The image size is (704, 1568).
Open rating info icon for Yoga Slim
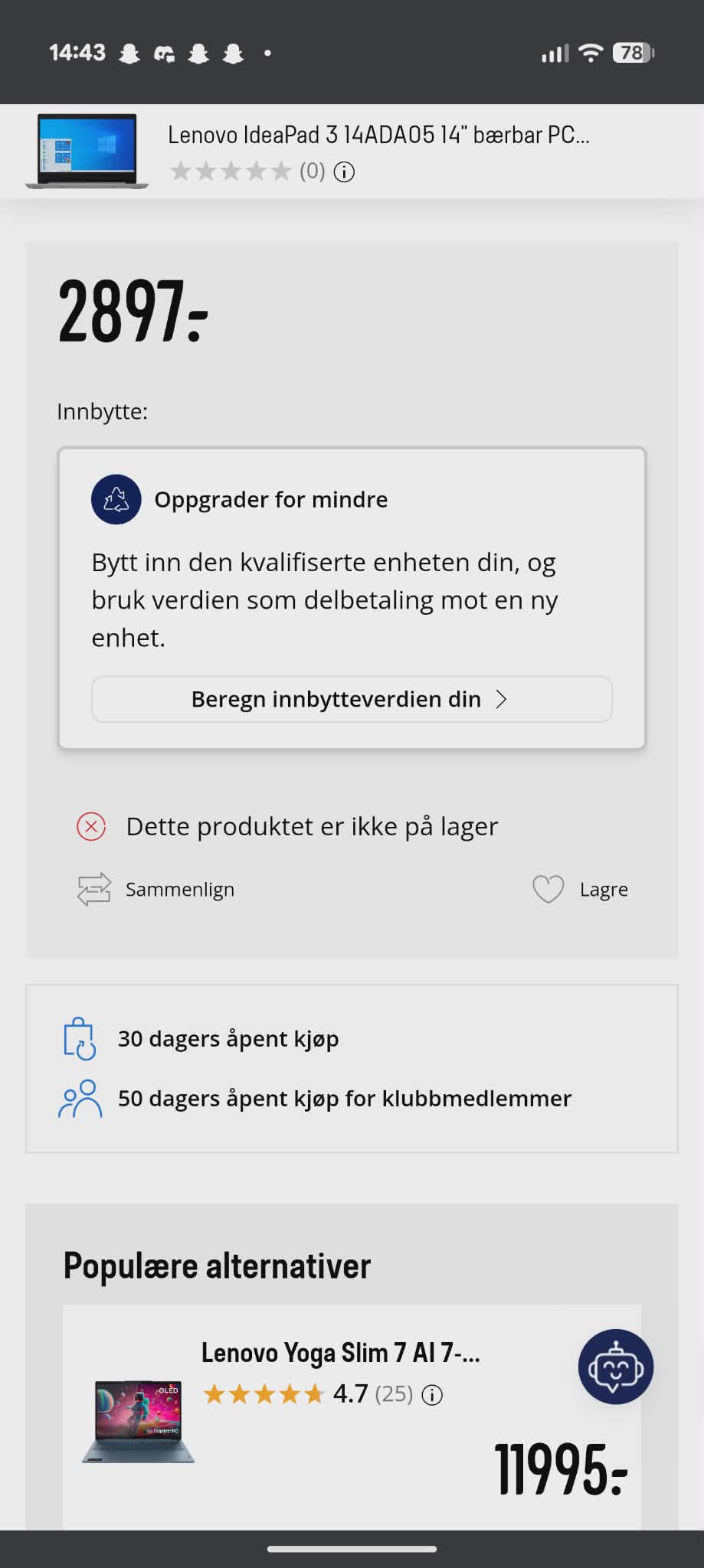(x=433, y=1395)
